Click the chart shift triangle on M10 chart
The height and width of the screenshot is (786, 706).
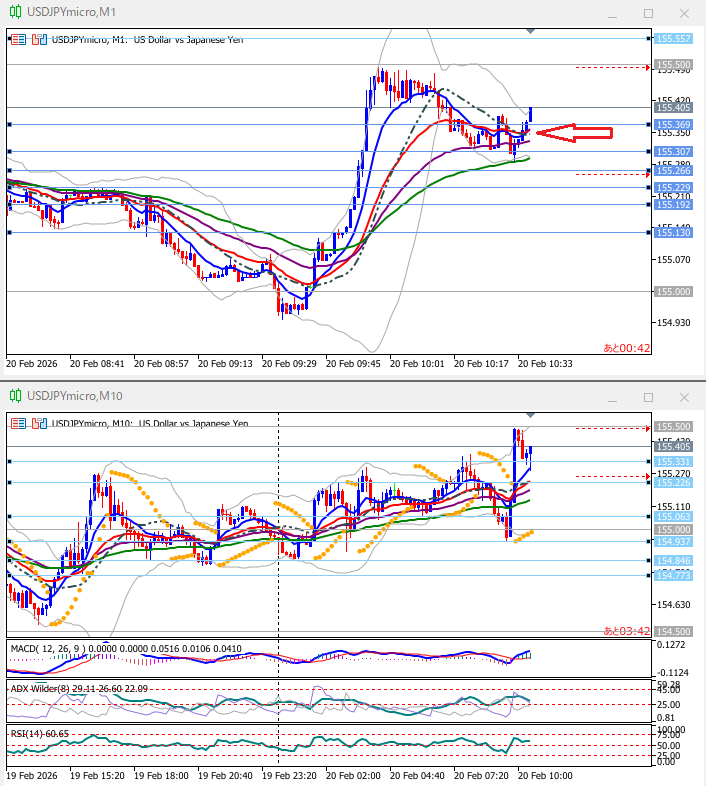(530, 416)
